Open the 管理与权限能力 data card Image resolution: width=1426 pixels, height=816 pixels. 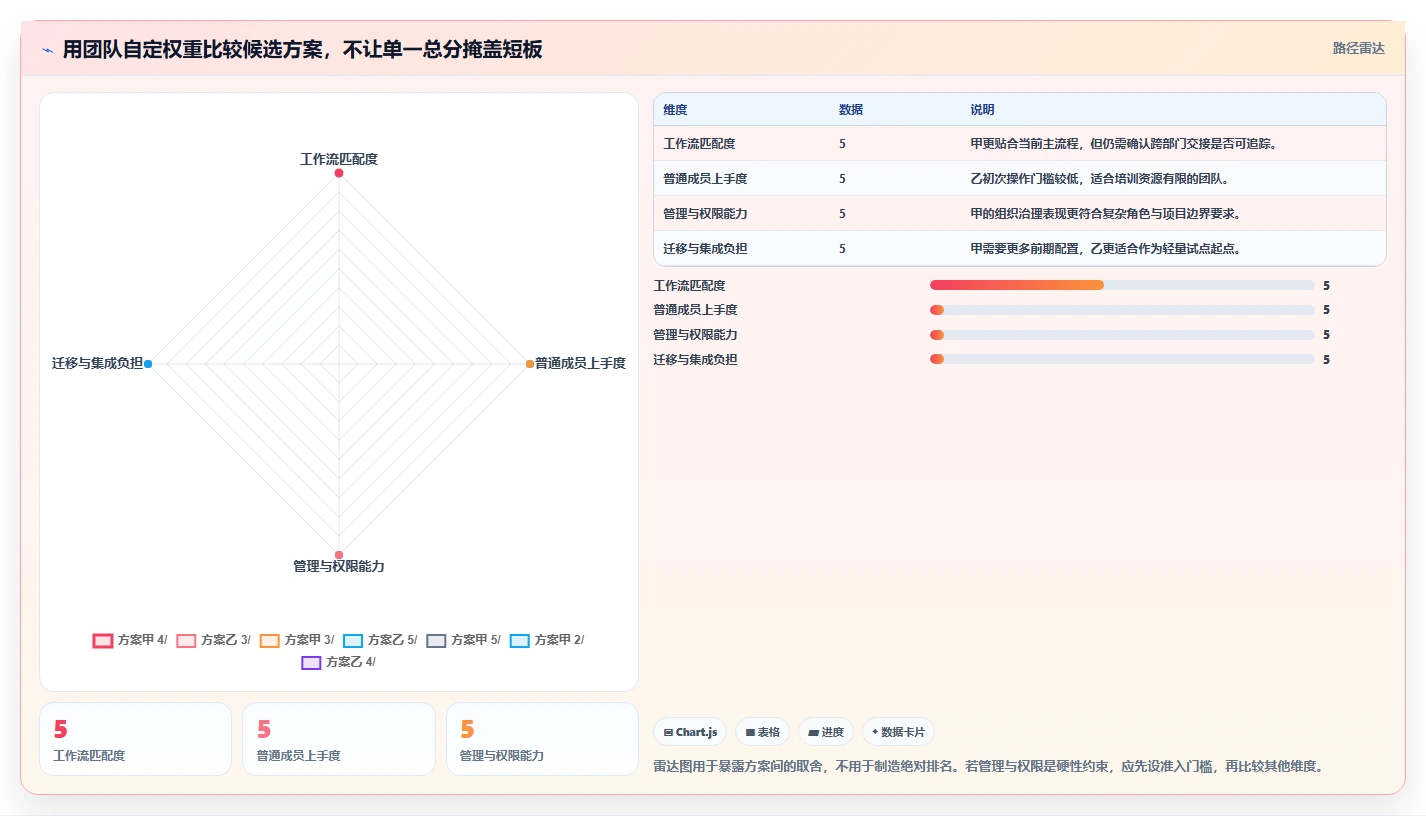(542, 739)
